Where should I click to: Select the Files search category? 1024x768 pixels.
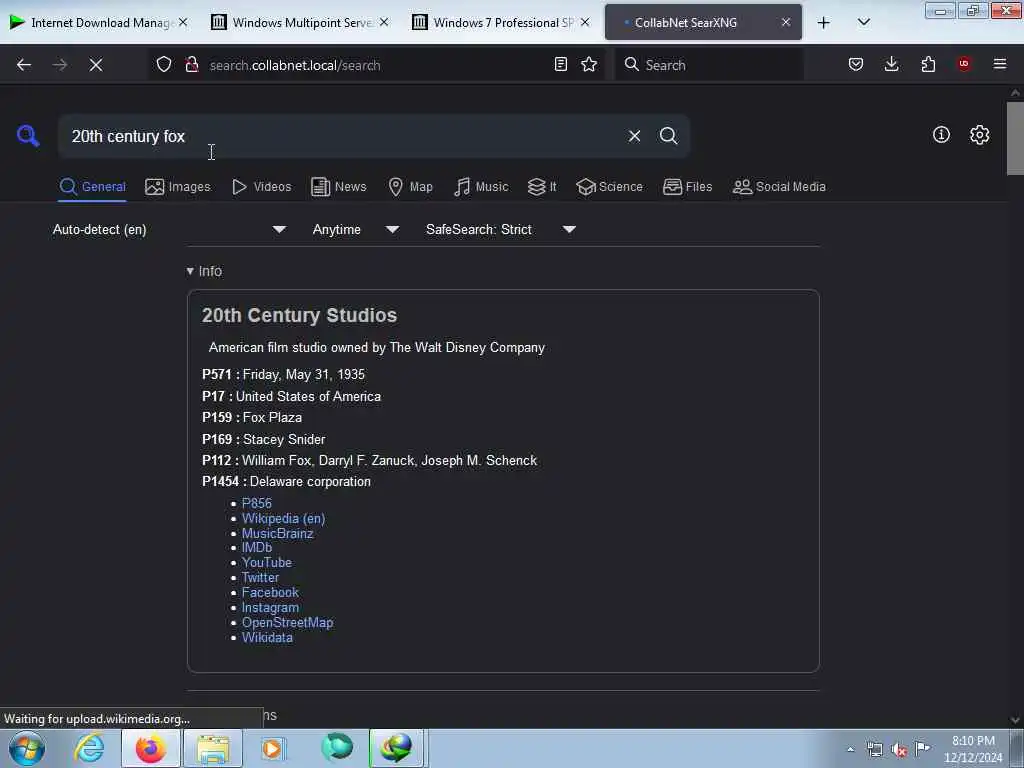pyautogui.click(x=687, y=187)
